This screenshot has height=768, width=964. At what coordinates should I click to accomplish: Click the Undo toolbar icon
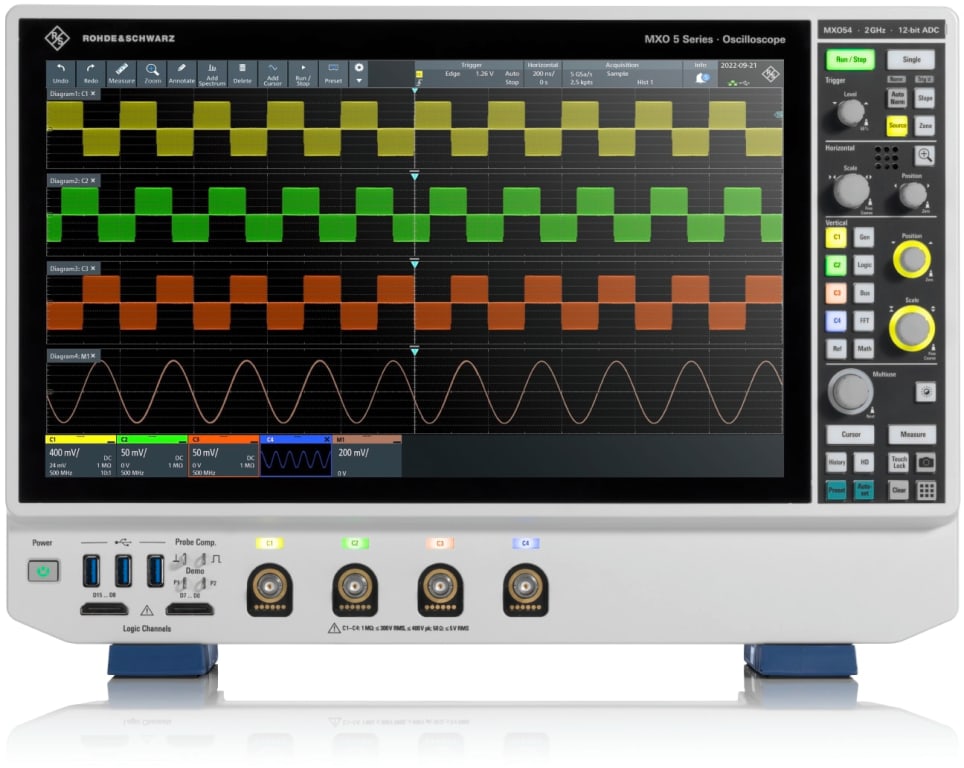click(60, 73)
